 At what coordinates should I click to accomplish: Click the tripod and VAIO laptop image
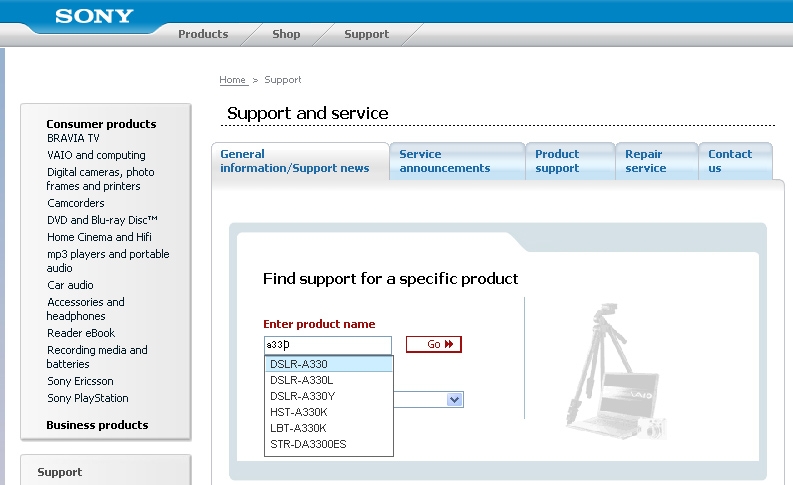pos(616,372)
